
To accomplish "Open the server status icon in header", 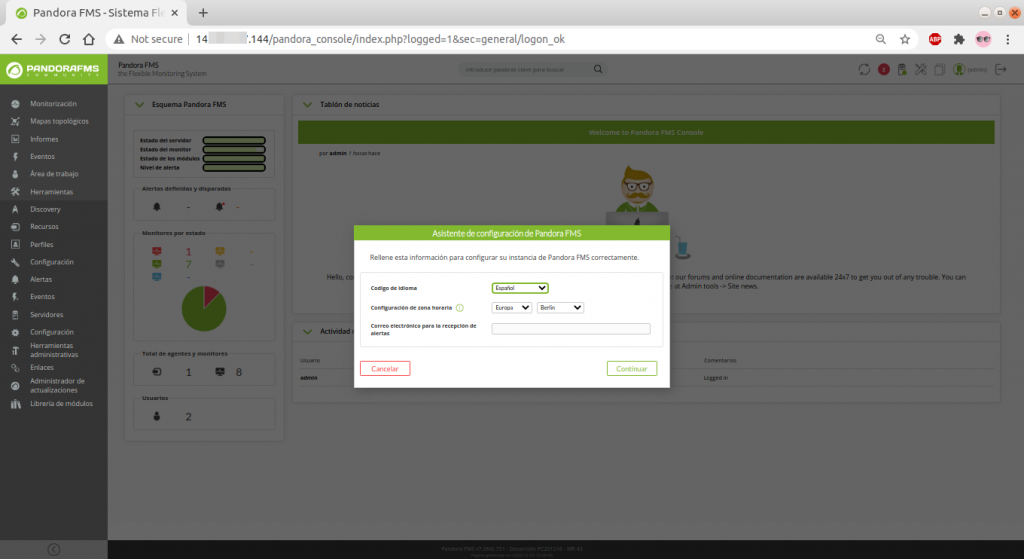I will pyautogui.click(x=902, y=69).
